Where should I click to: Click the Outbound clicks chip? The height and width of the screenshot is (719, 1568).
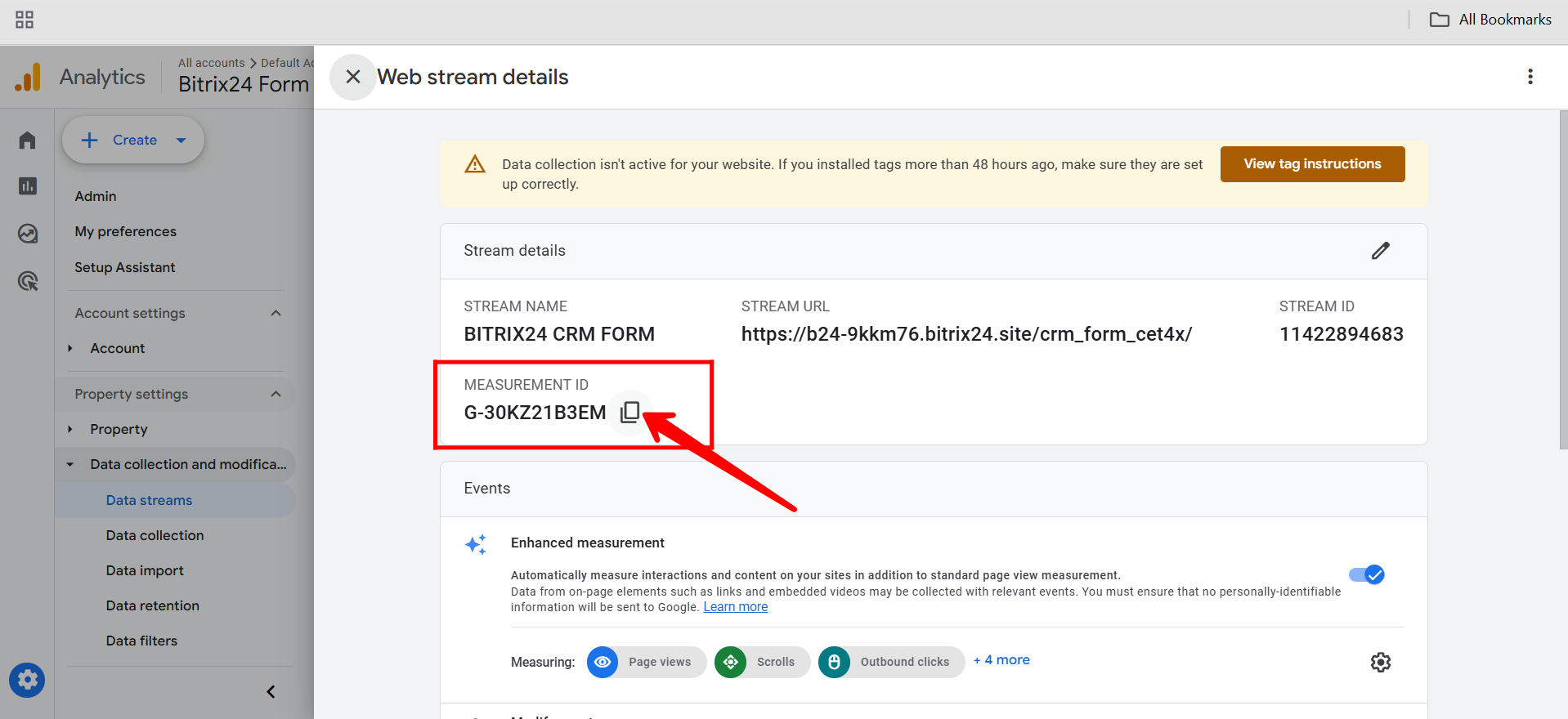coord(892,662)
